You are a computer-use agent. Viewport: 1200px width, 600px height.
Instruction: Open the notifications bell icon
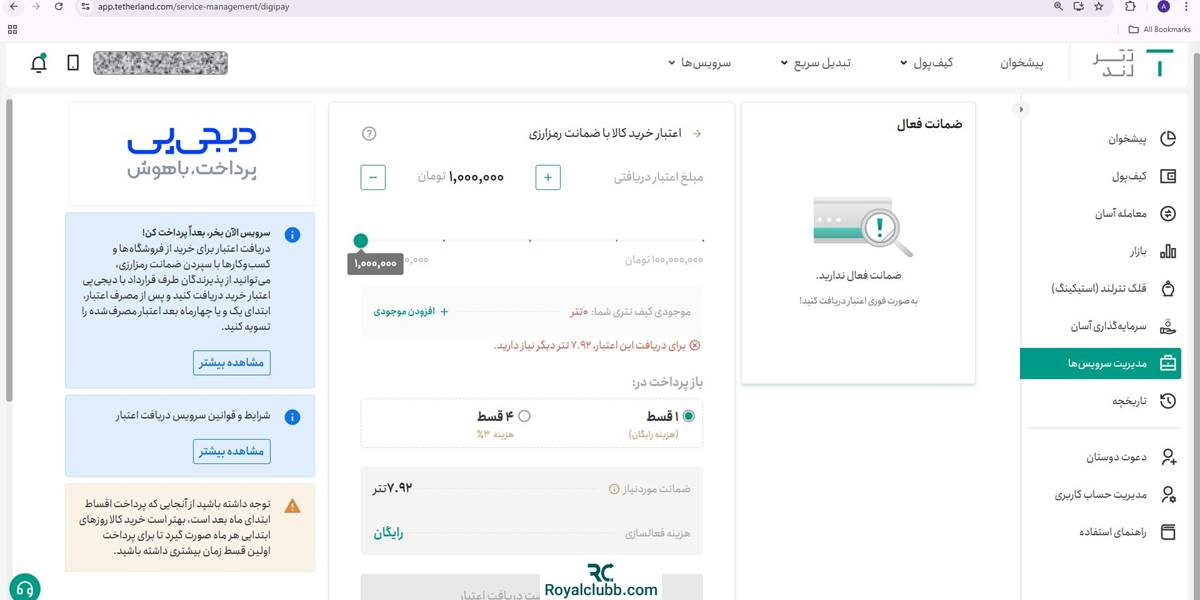pos(39,63)
